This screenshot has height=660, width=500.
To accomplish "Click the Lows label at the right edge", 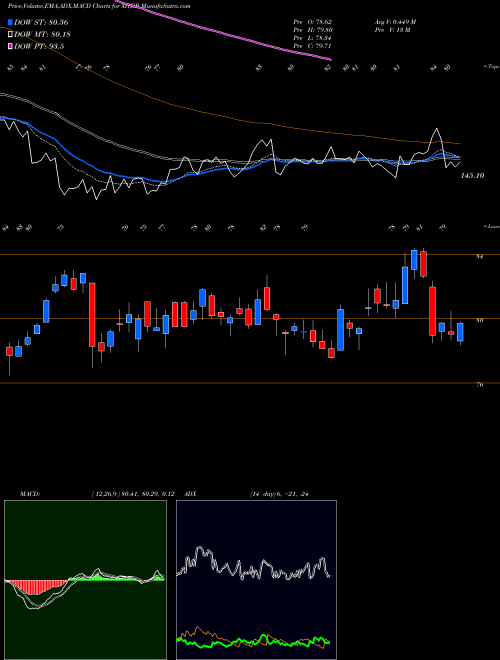I will tap(491, 226).
